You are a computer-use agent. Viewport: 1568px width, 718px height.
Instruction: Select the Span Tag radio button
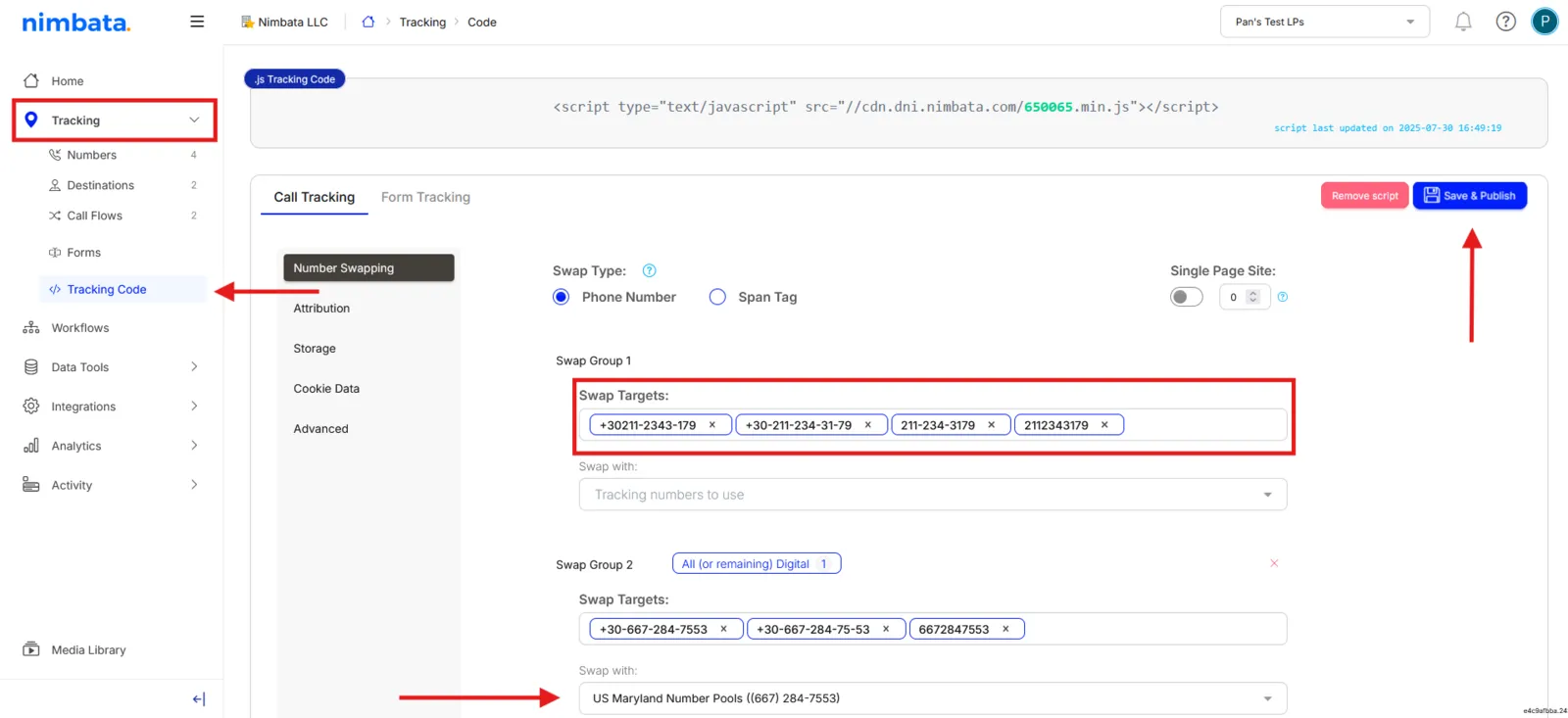tap(717, 297)
